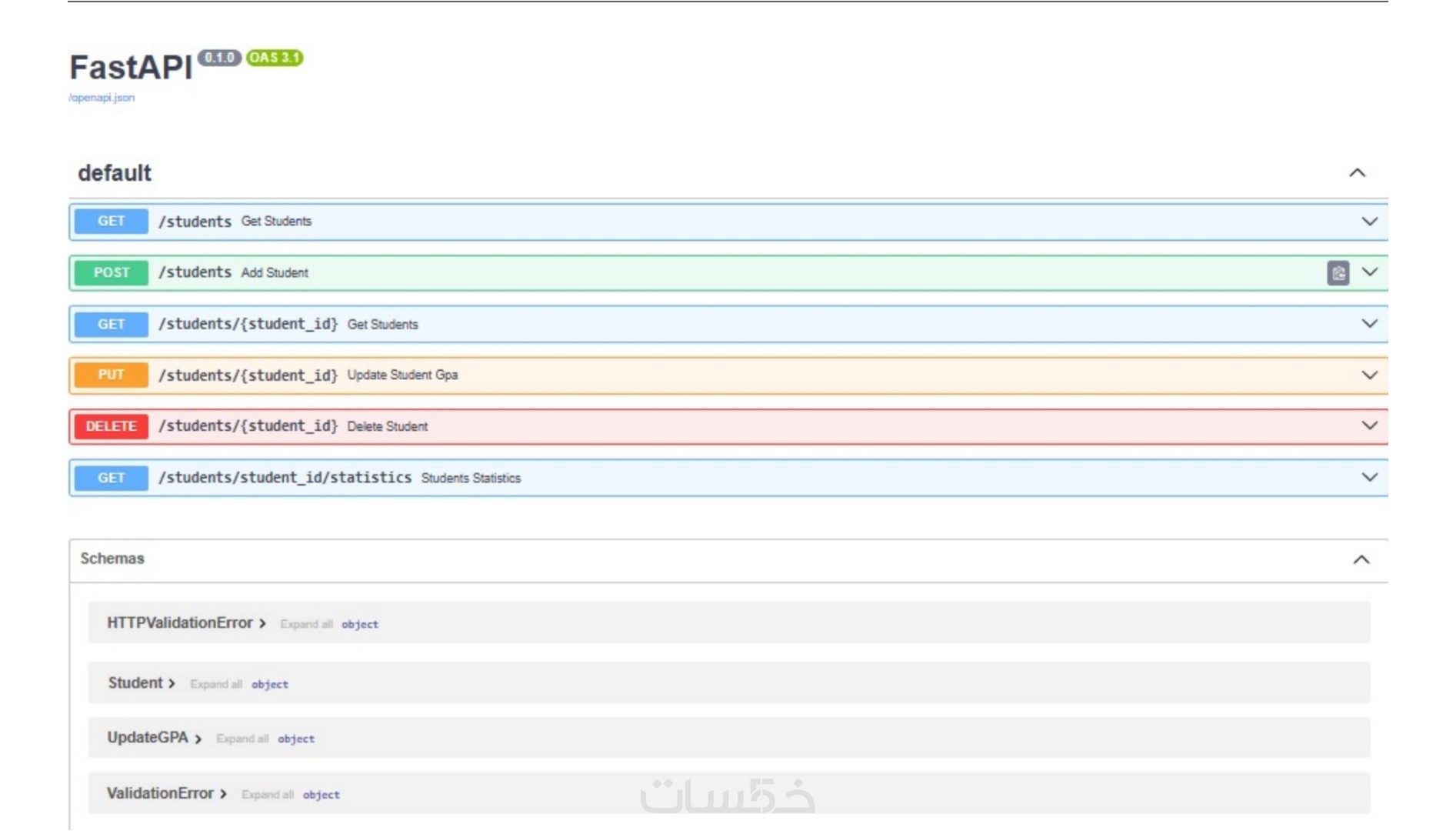Click the /students path in the POST row
This screenshot has width=1456, height=831.
pos(195,272)
